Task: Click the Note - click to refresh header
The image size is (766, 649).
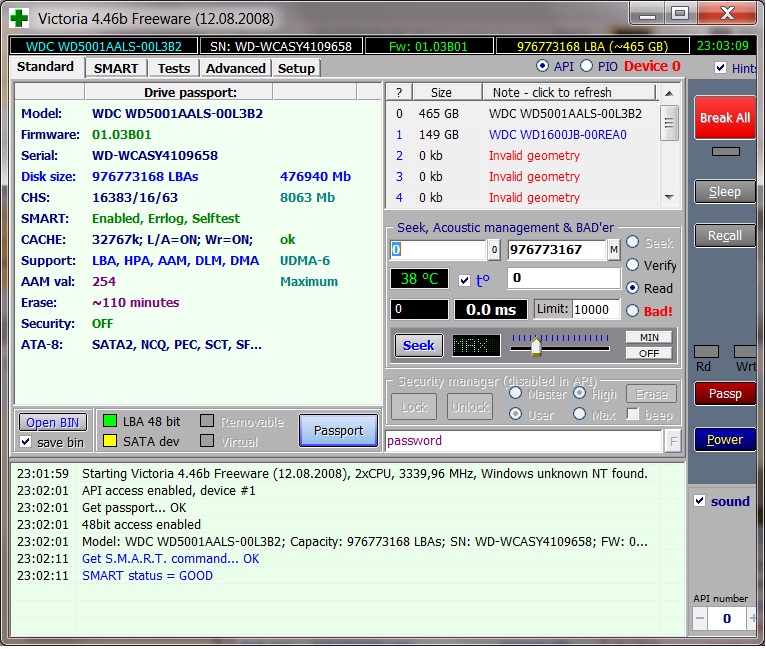Action: [569, 92]
